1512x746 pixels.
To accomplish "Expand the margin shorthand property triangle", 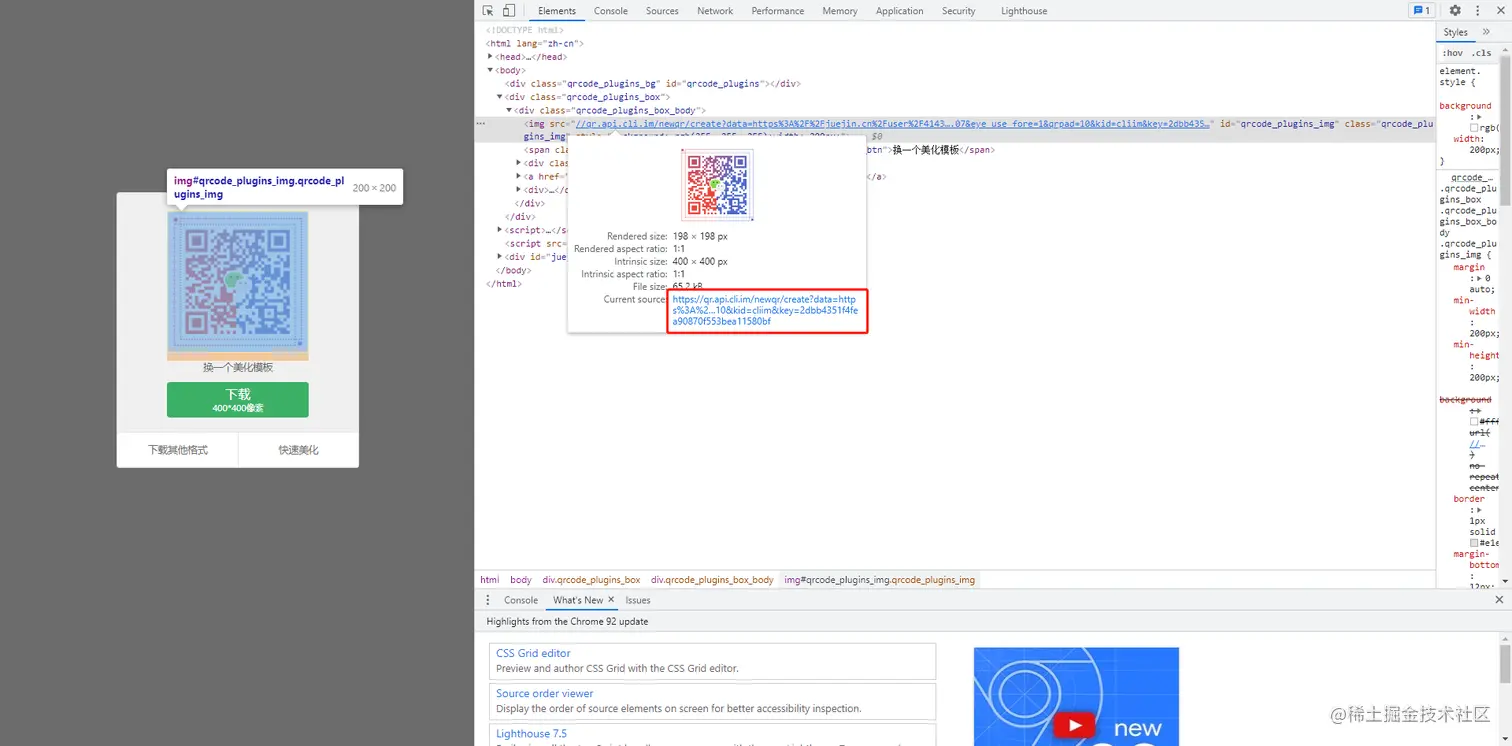I will click(1478, 278).
